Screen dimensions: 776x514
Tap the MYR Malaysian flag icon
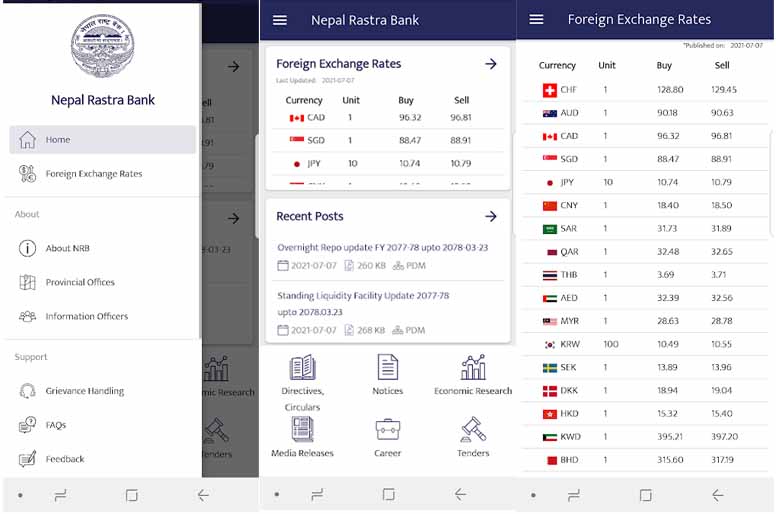point(550,322)
